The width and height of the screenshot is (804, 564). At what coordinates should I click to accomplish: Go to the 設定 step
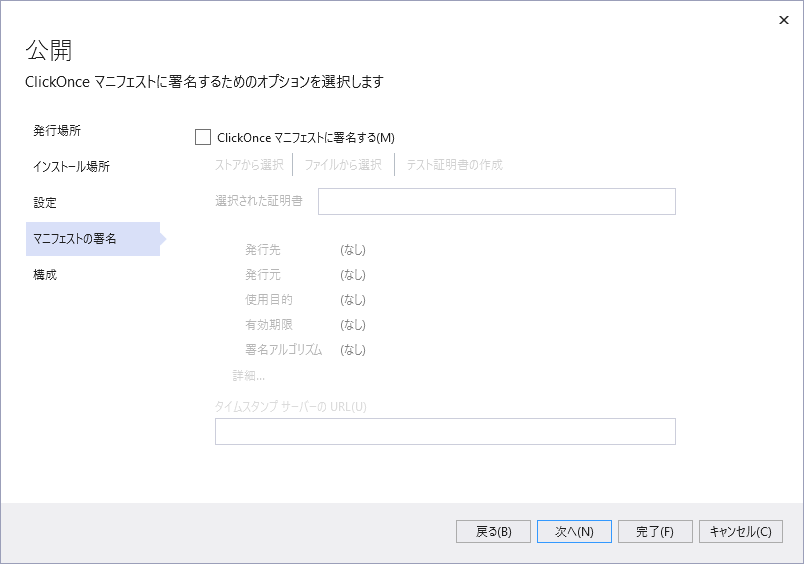click(x=45, y=202)
